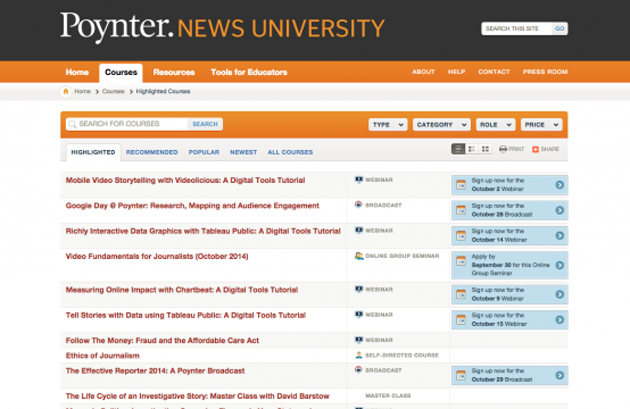Open the Category filter dropdown
This screenshot has height=409, width=630.
pos(442,125)
